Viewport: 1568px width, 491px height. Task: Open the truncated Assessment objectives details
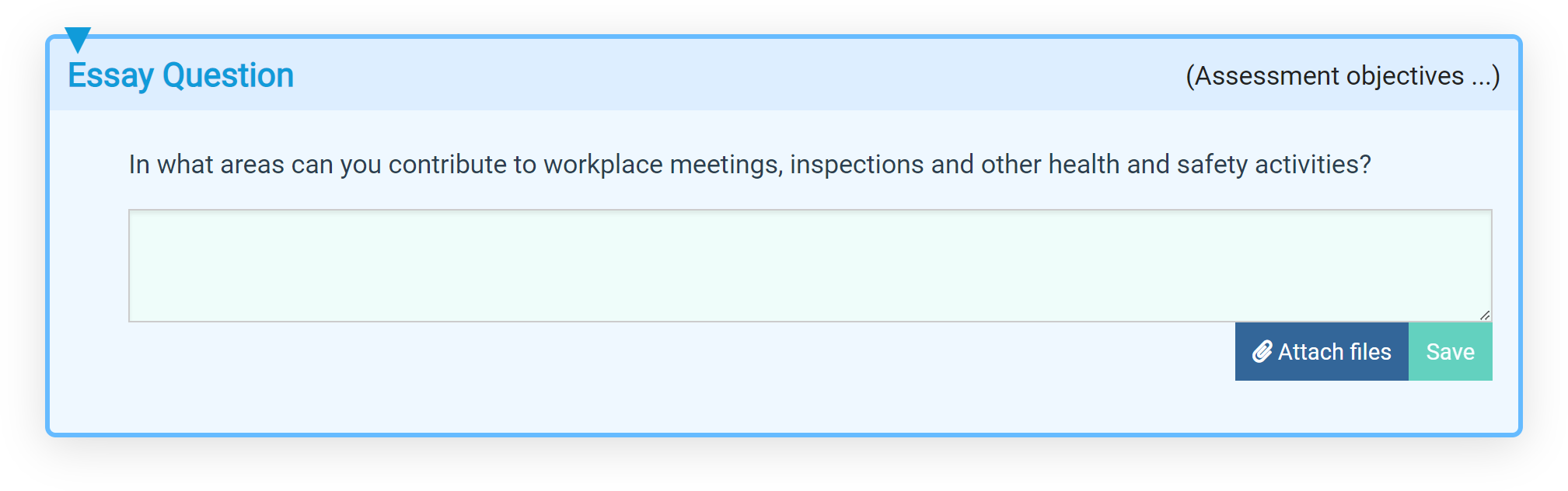point(1341,75)
